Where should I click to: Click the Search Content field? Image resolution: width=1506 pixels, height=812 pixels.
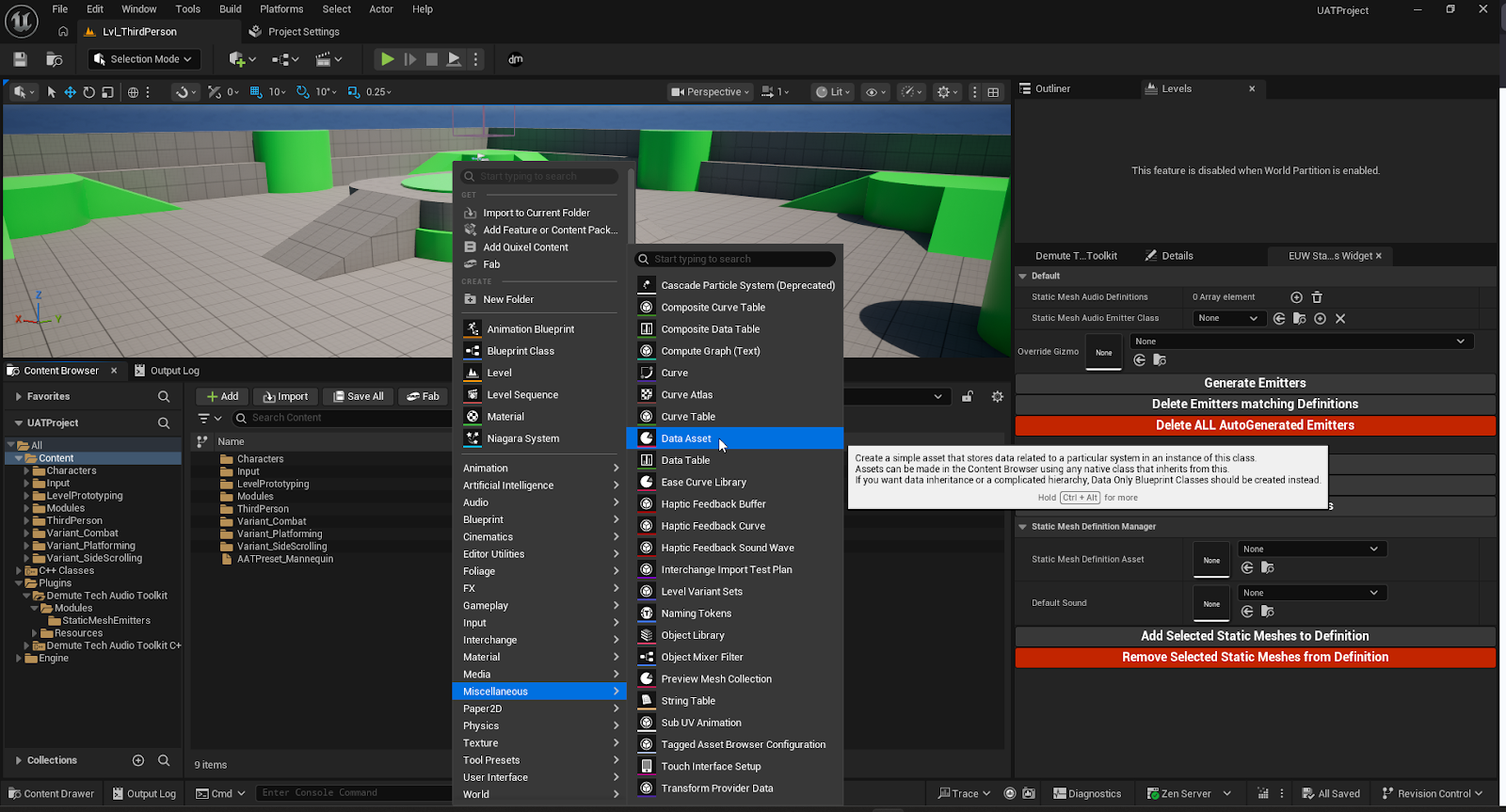343,418
